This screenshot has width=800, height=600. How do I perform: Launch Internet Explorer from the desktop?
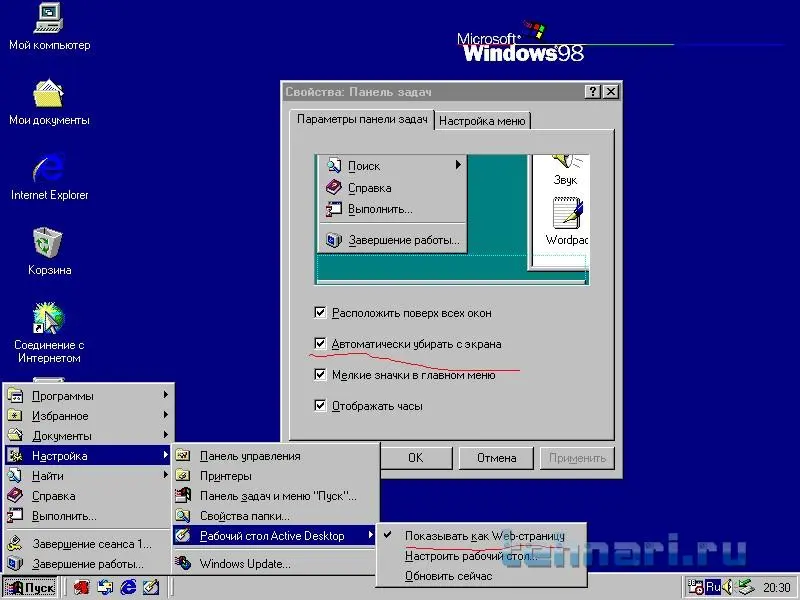click(49, 177)
